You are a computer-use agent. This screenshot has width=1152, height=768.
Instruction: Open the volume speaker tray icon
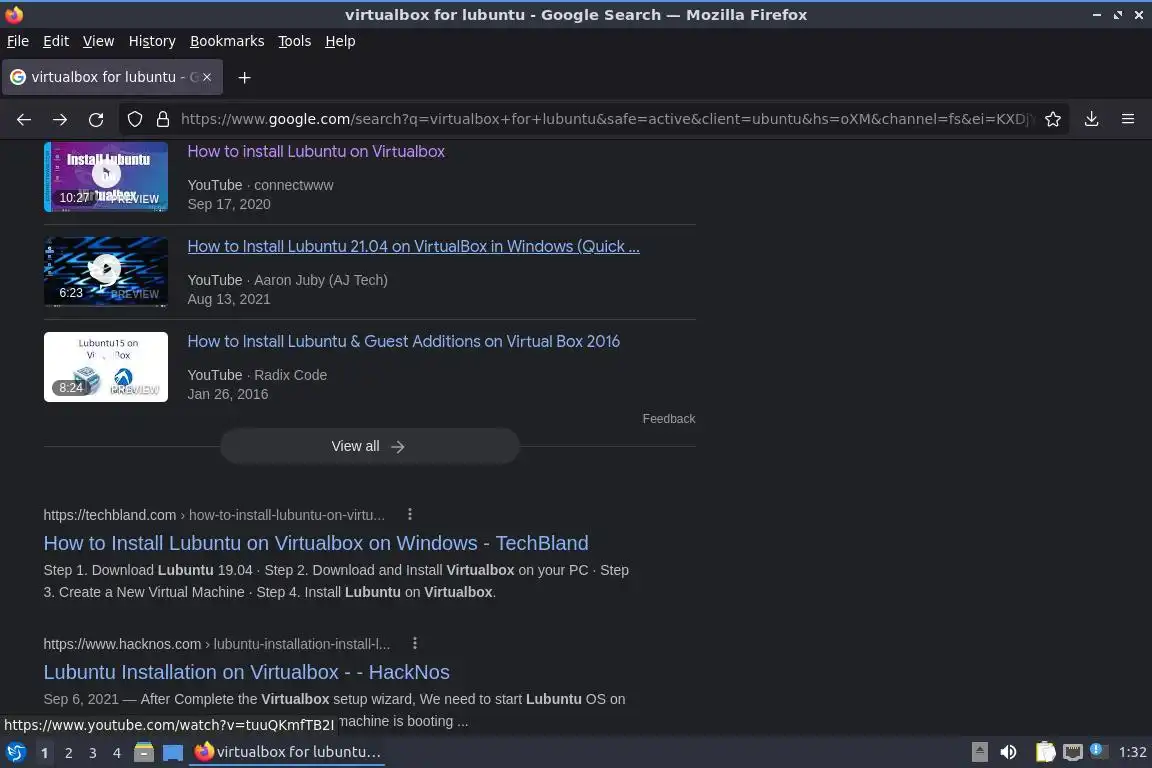[x=1009, y=752]
